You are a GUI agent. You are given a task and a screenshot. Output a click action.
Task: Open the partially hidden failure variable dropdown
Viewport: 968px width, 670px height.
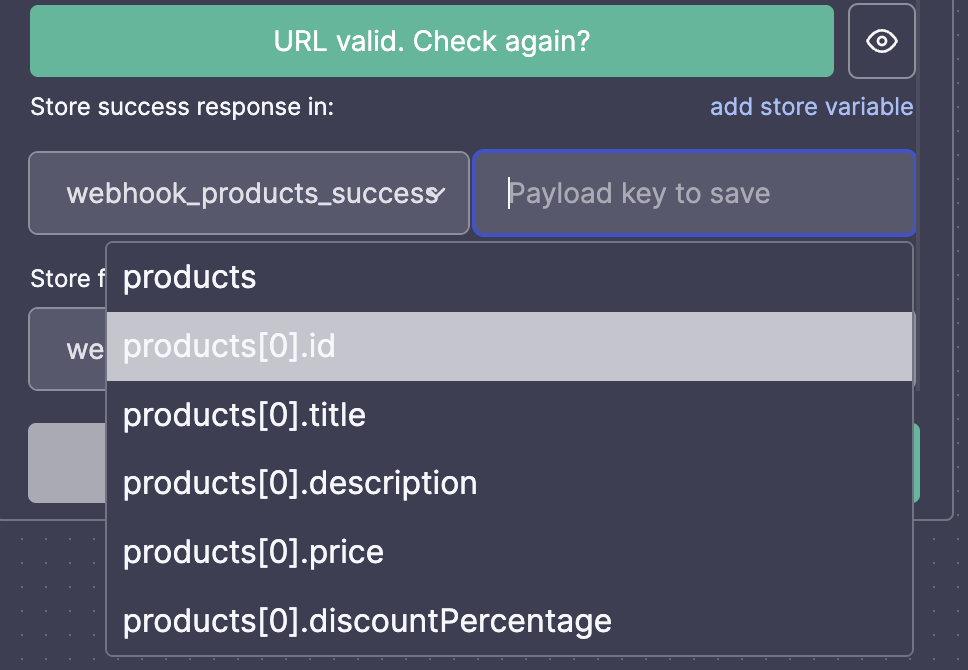point(67,349)
